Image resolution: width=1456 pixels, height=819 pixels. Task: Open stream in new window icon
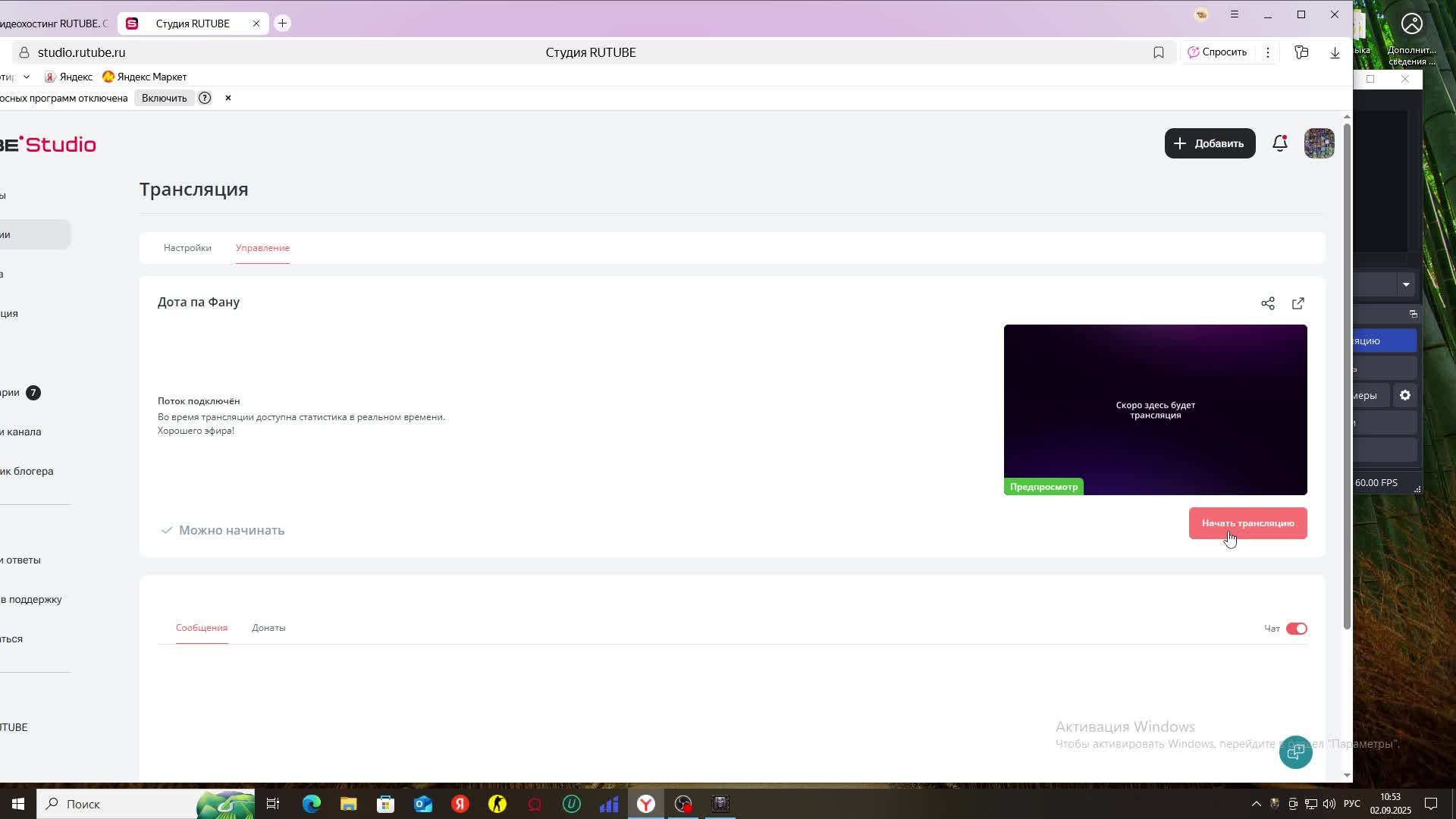click(1298, 303)
